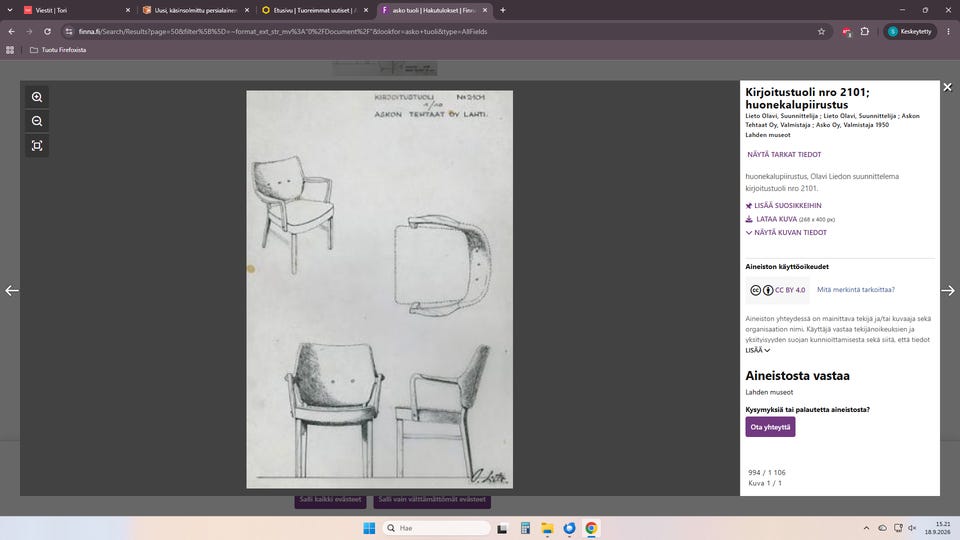Open the Windows Start menu

[369, 528]
